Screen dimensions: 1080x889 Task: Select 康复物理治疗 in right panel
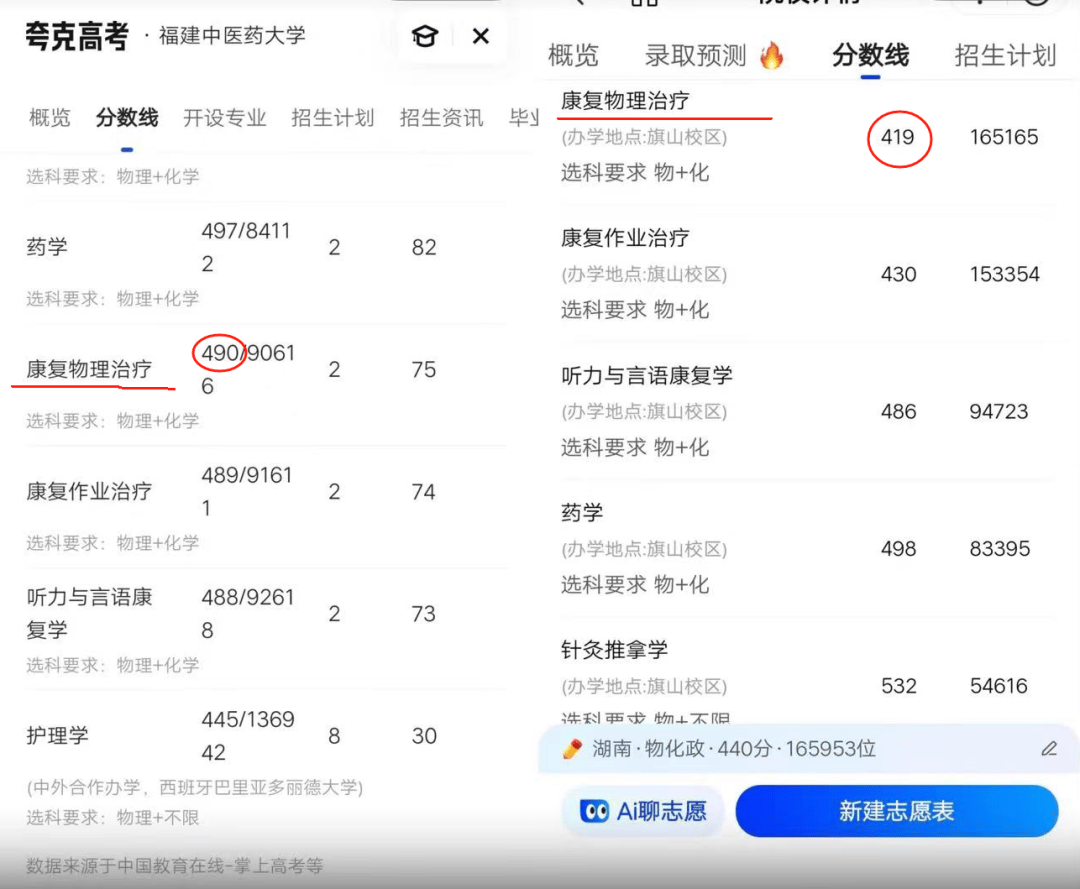[x=625, y=101]
